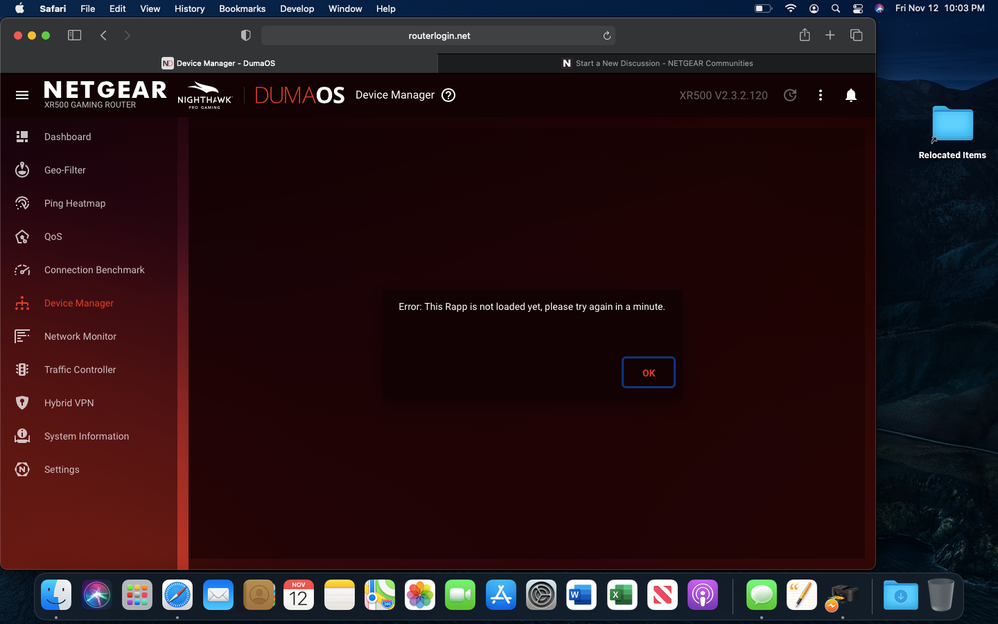Select Device Manager in the sidebar

click(x=79, y=303)
